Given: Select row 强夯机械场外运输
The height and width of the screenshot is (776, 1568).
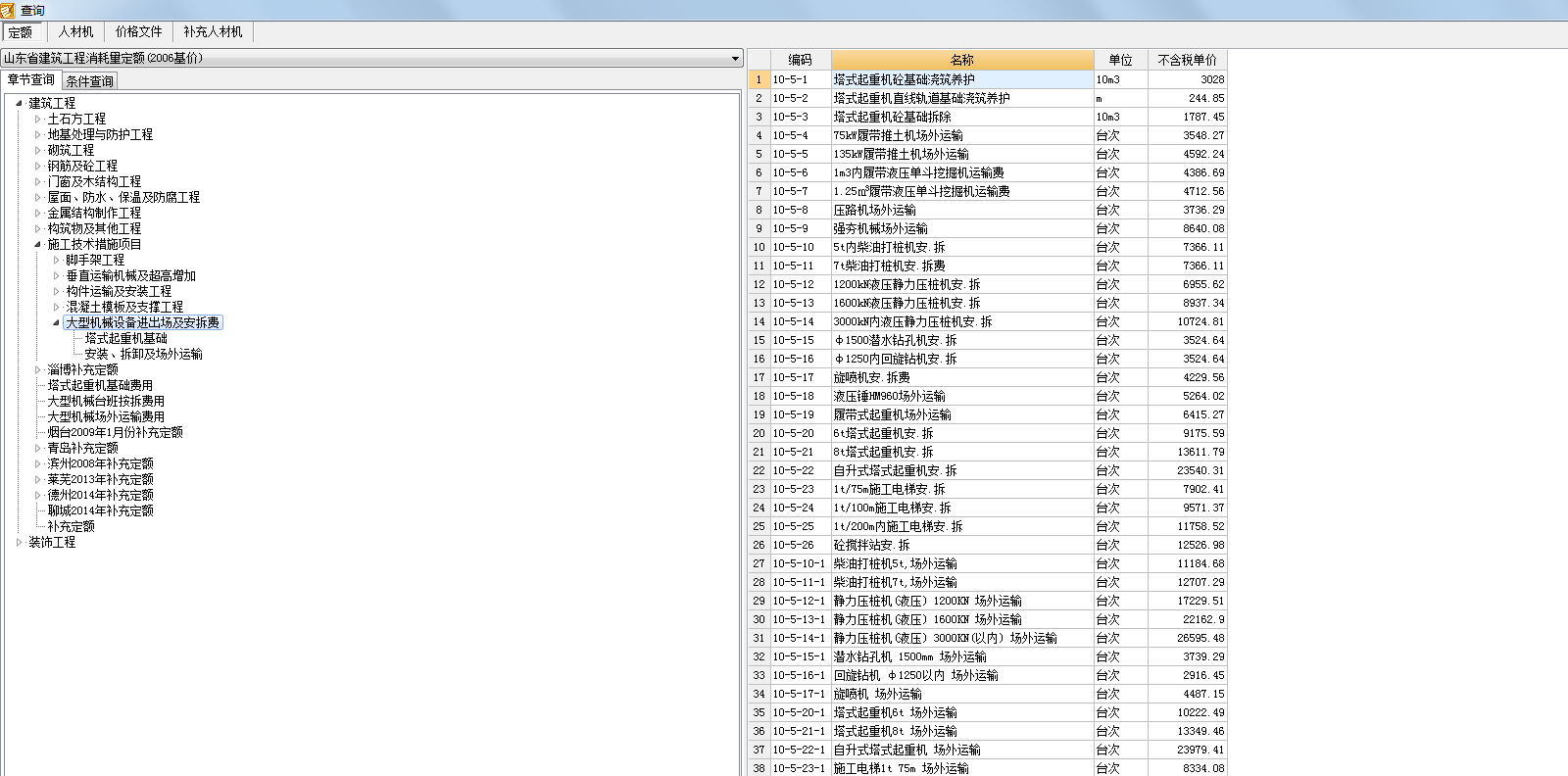Looking at the screenshot, I should [988, 228].
